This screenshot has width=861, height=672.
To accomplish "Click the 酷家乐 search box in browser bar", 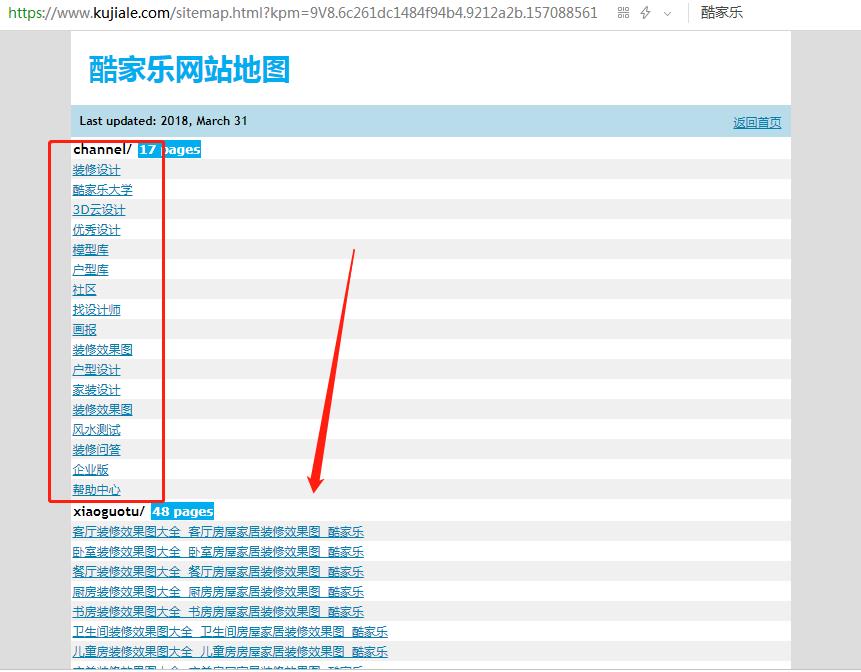I will [722, 13].
